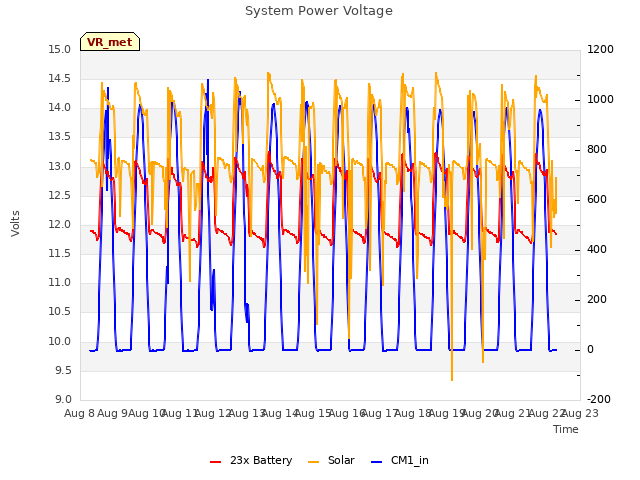Click the 14.0 left axis label
Screen dimensions: 640x480
[x=60, y=108]
